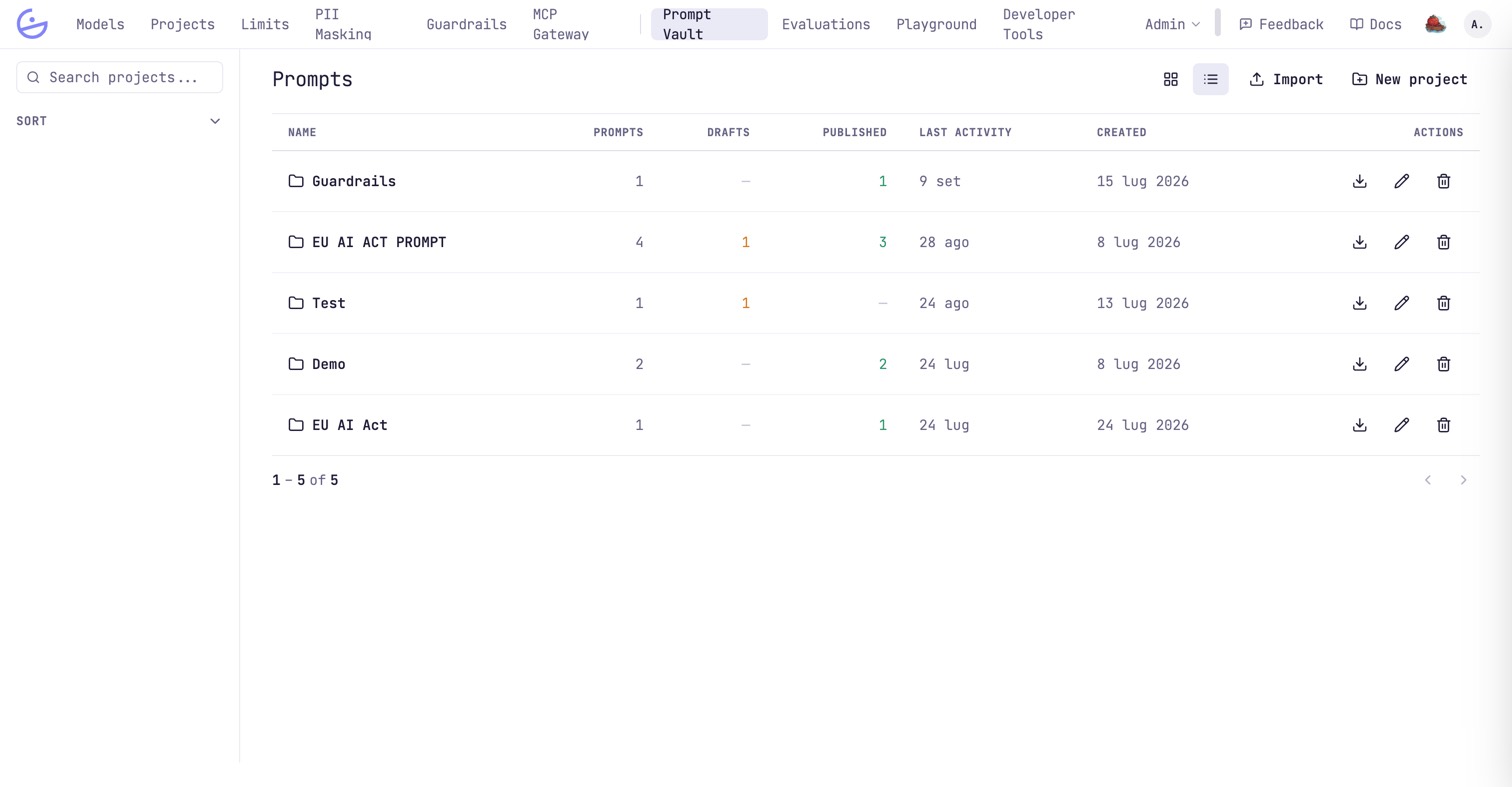
Task: Delete the Demo project
Action: coord(1443,364)
